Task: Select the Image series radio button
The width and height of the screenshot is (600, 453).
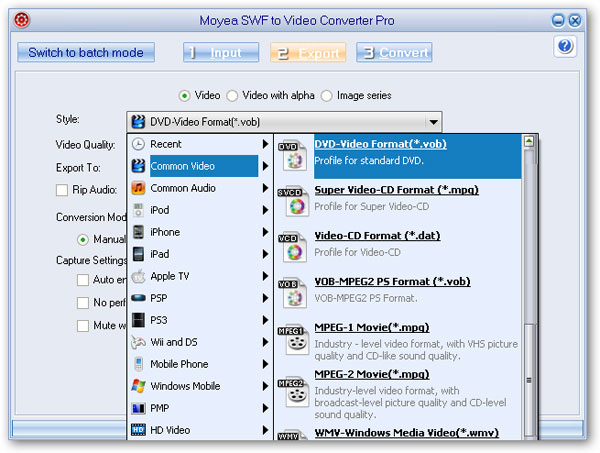Action: (x=326, y=96)
